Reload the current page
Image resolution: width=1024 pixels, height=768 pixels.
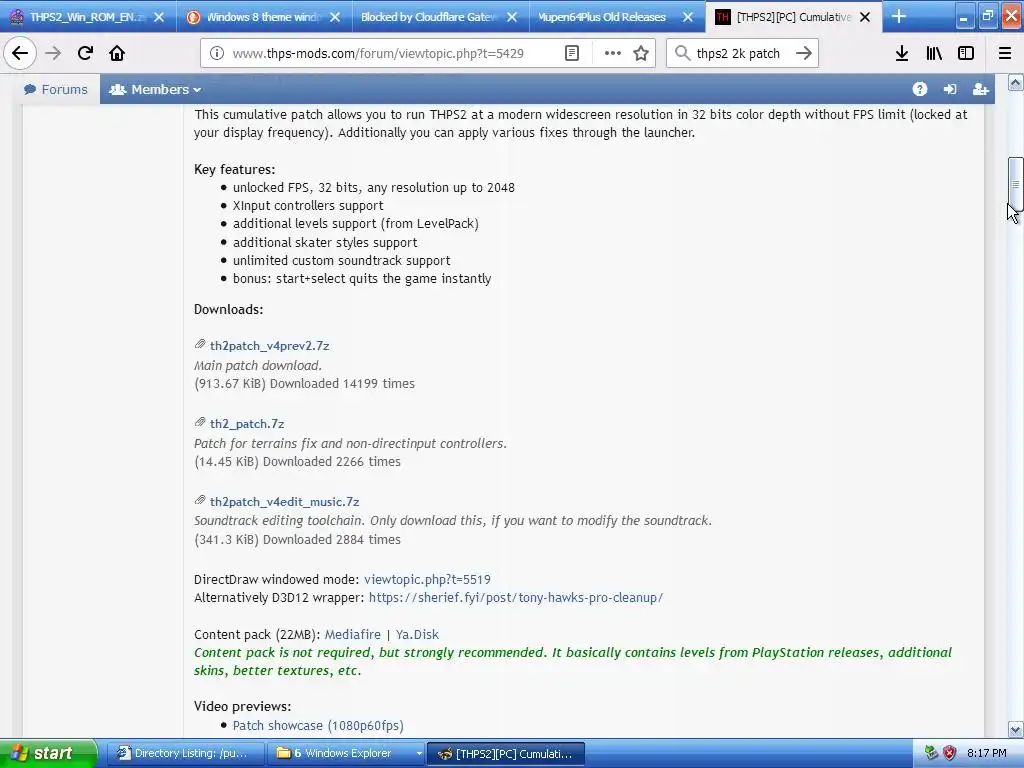85,53
